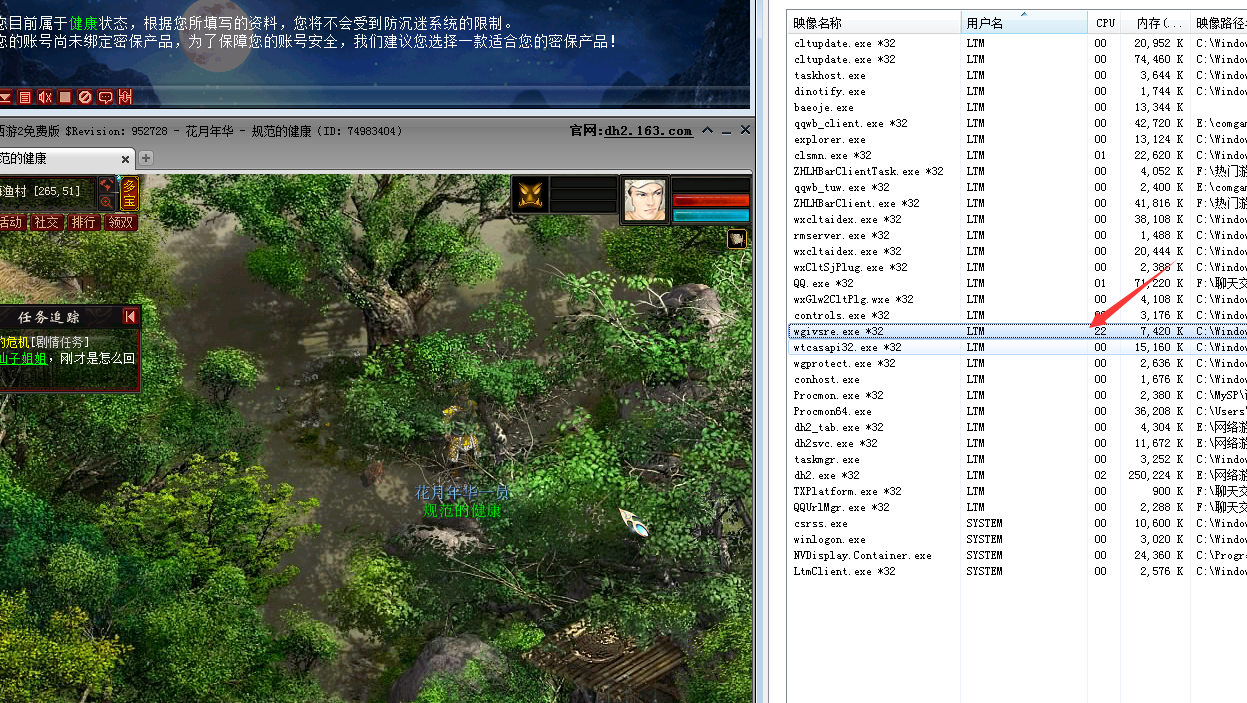Select the dinotify.exe process
The image size is (1247, 703).
click(x=1017, y=91)
